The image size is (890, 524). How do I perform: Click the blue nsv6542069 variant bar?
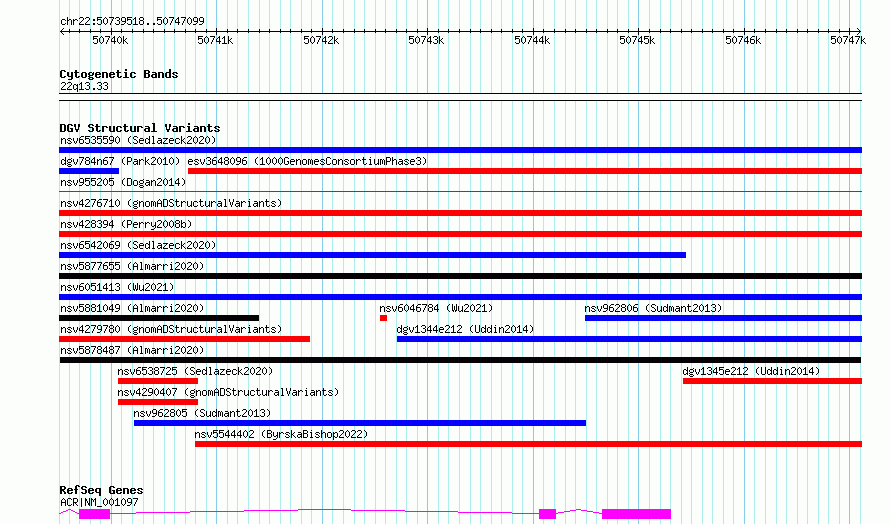click(372, 255)
